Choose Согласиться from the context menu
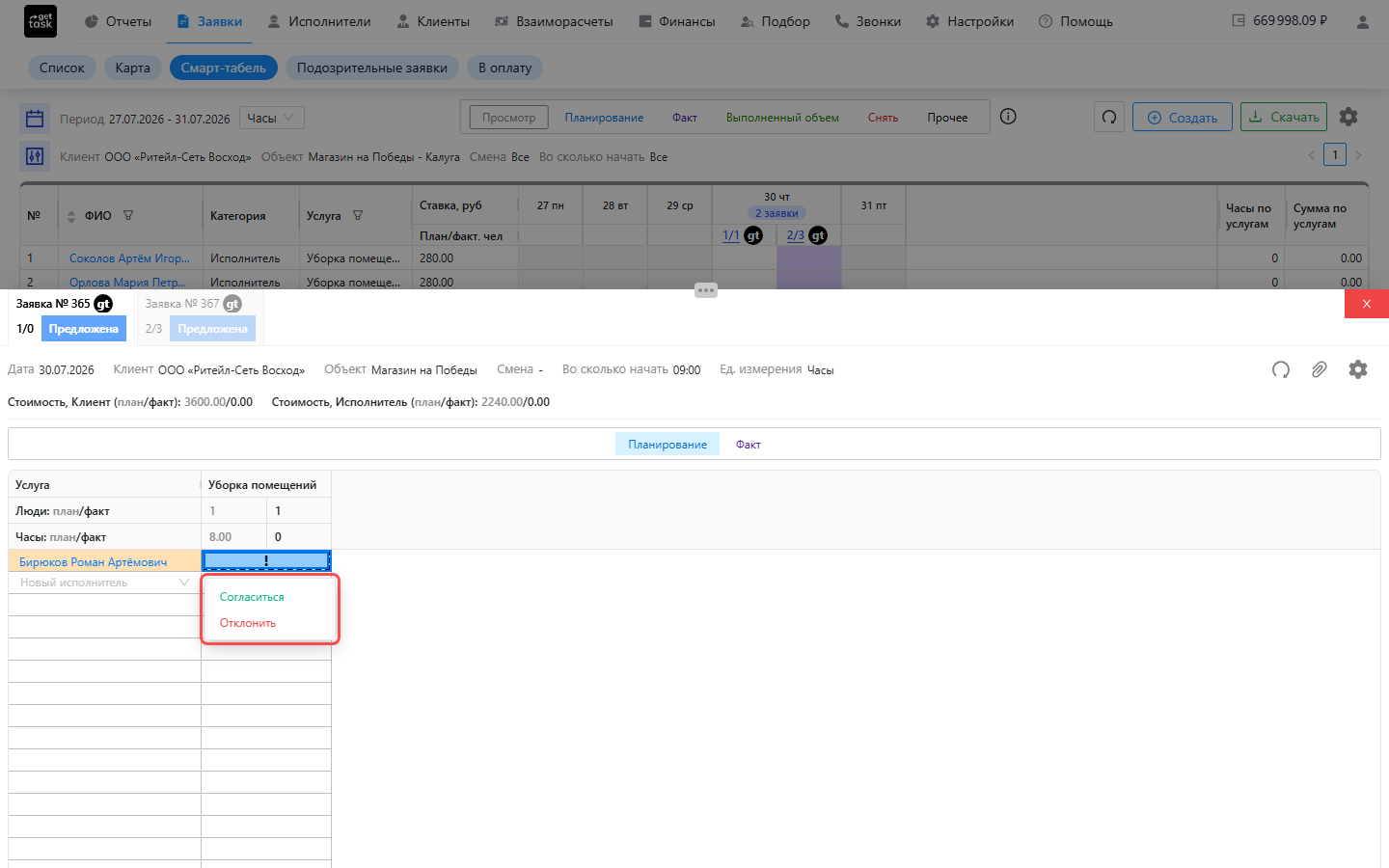This screenshot has height=868, width=1389. pos(252,597)
